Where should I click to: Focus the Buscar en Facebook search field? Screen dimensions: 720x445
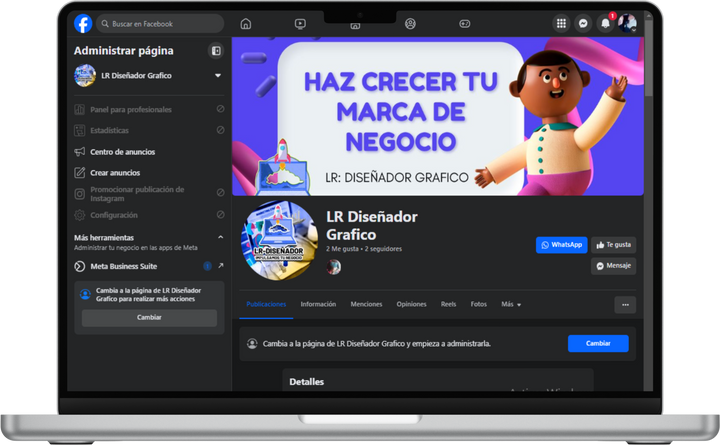(x=160, y=23)
